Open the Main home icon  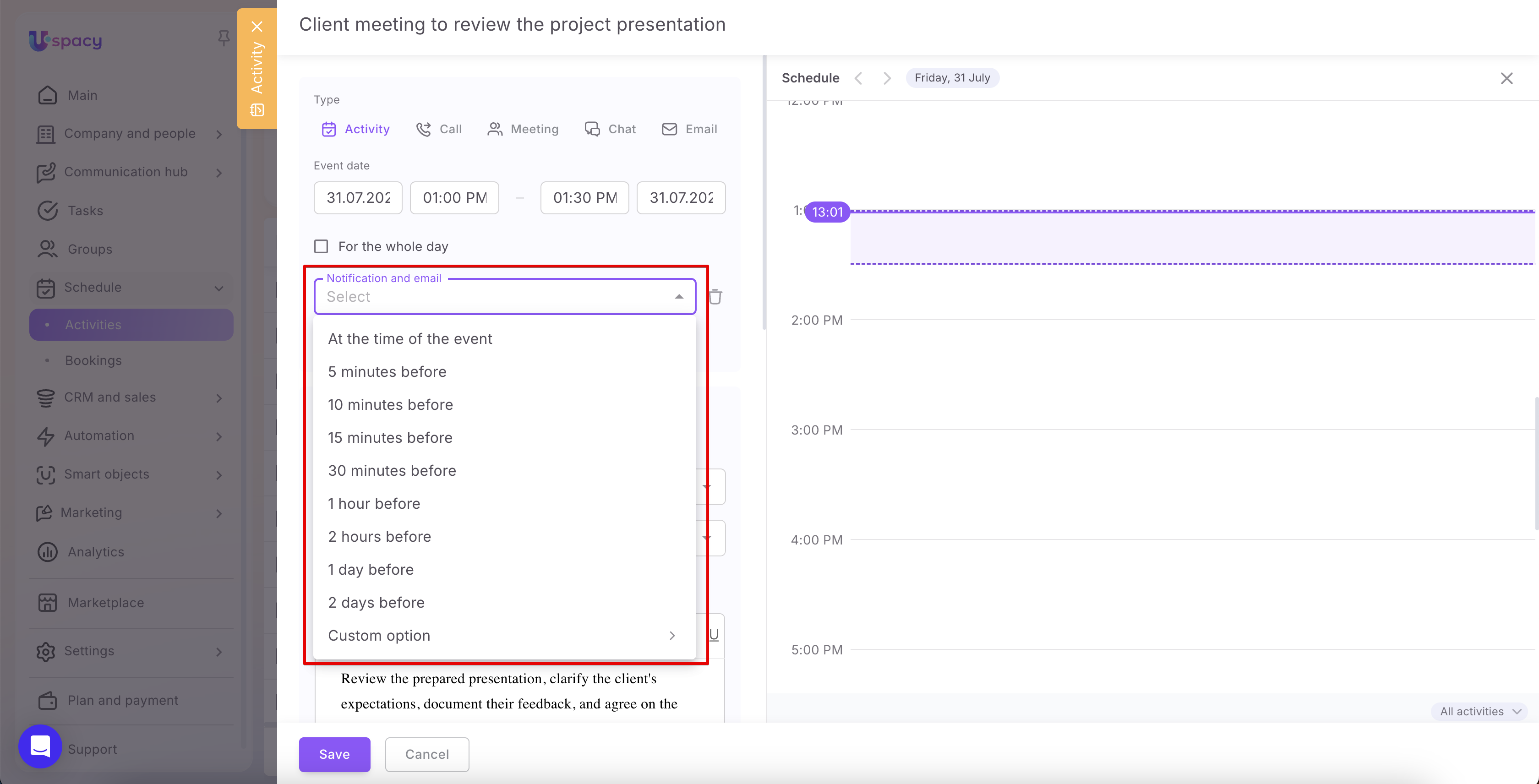(47, 95)
